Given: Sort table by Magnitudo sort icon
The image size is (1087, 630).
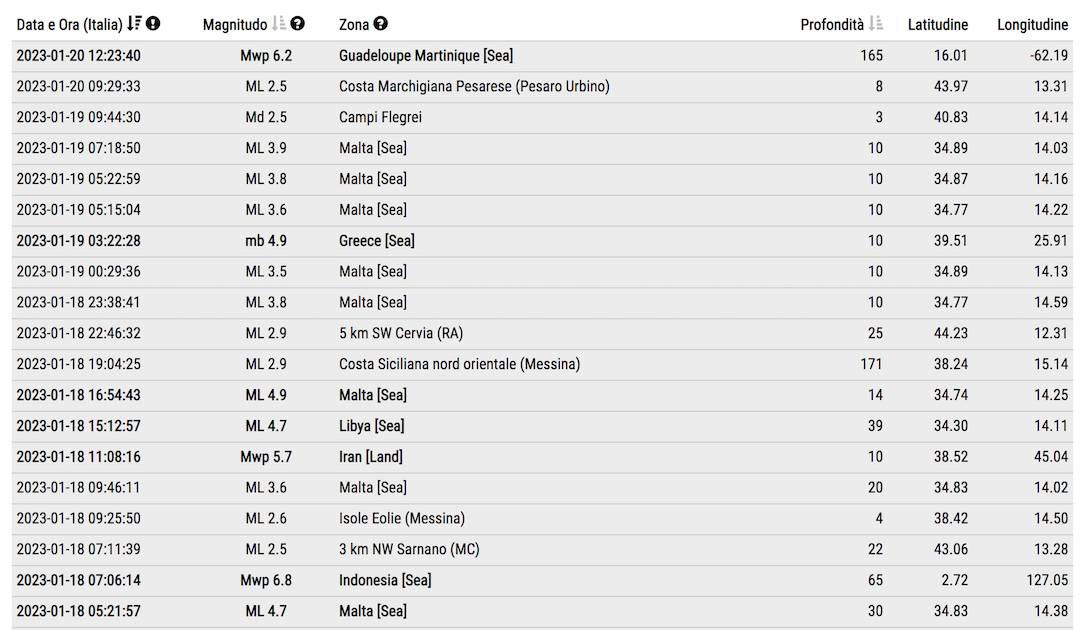Looking at the screenshot, I should pos(279,24).
